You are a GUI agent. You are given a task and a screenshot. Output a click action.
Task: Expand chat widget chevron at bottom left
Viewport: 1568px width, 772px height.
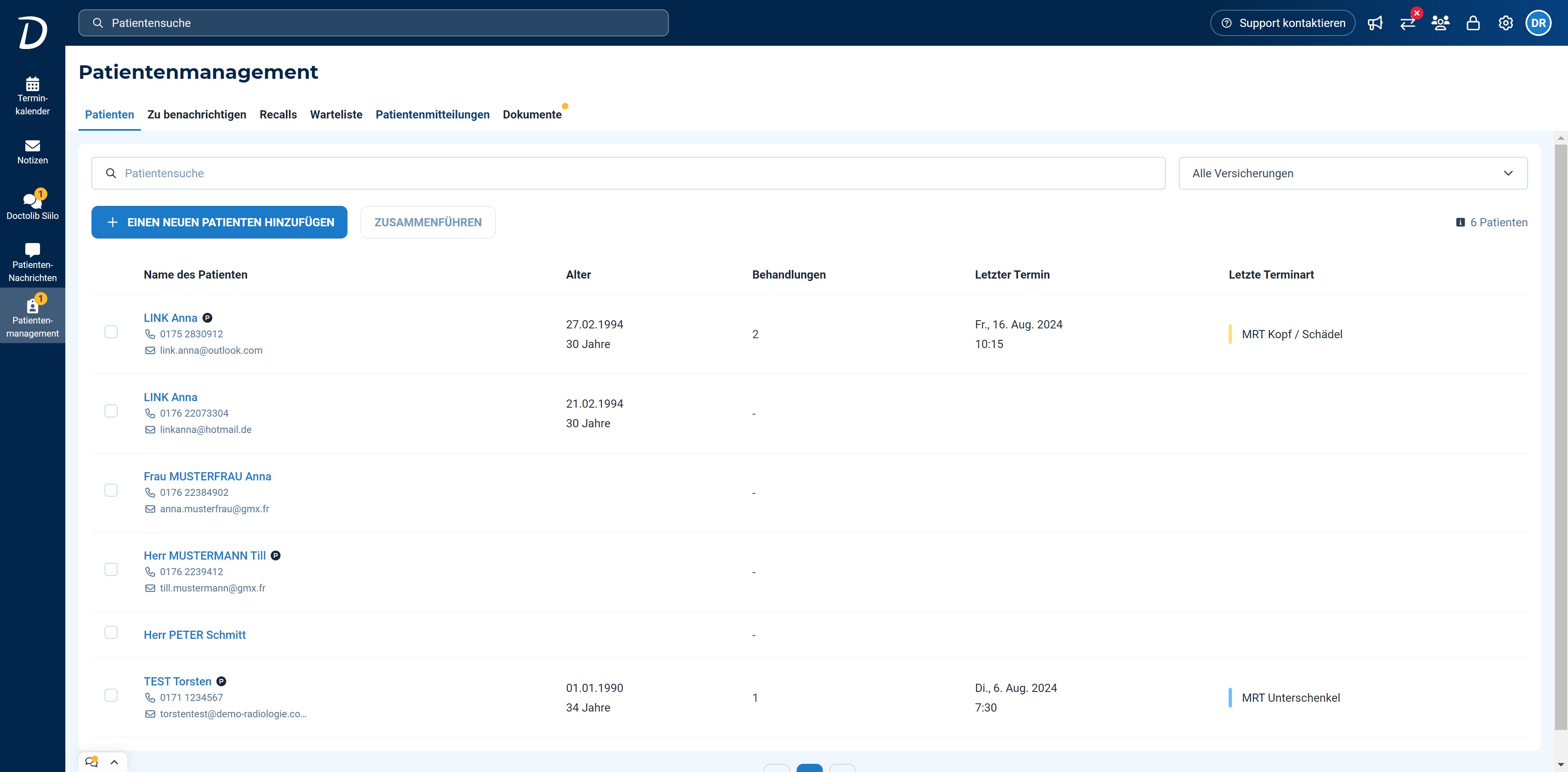click(114, 762)
